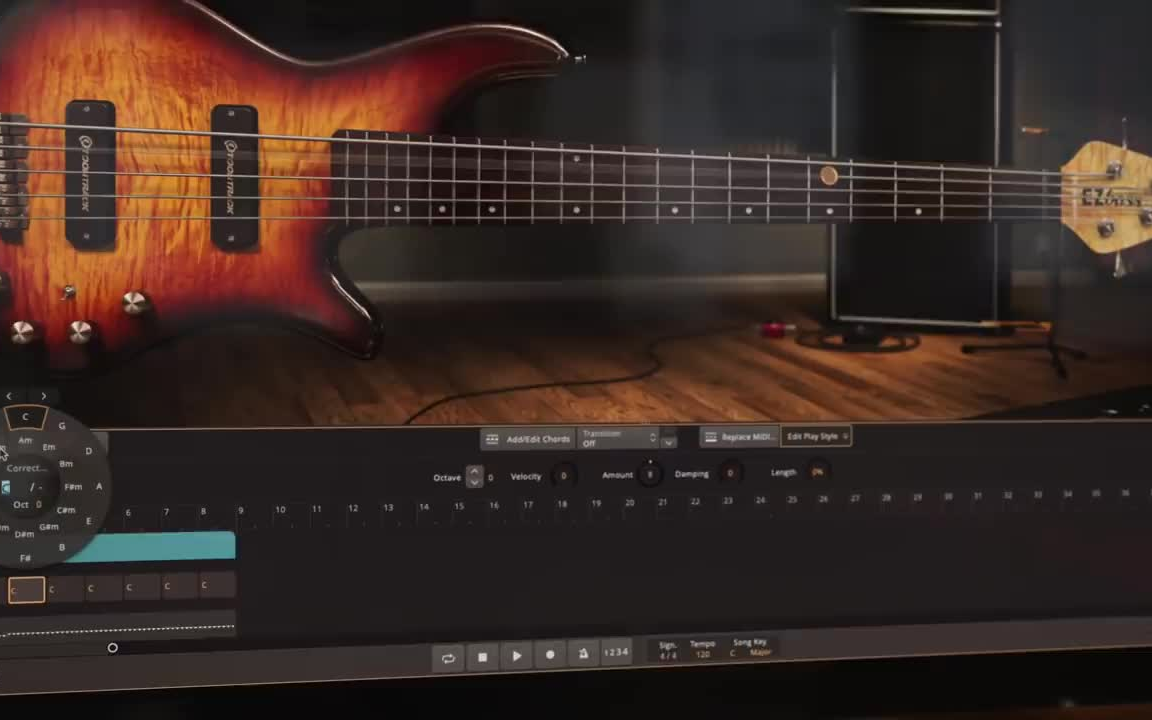This screenshot has width=1152, height=720.
Task: Open the Edit Play Style menu
Action: tap(816, 436)
